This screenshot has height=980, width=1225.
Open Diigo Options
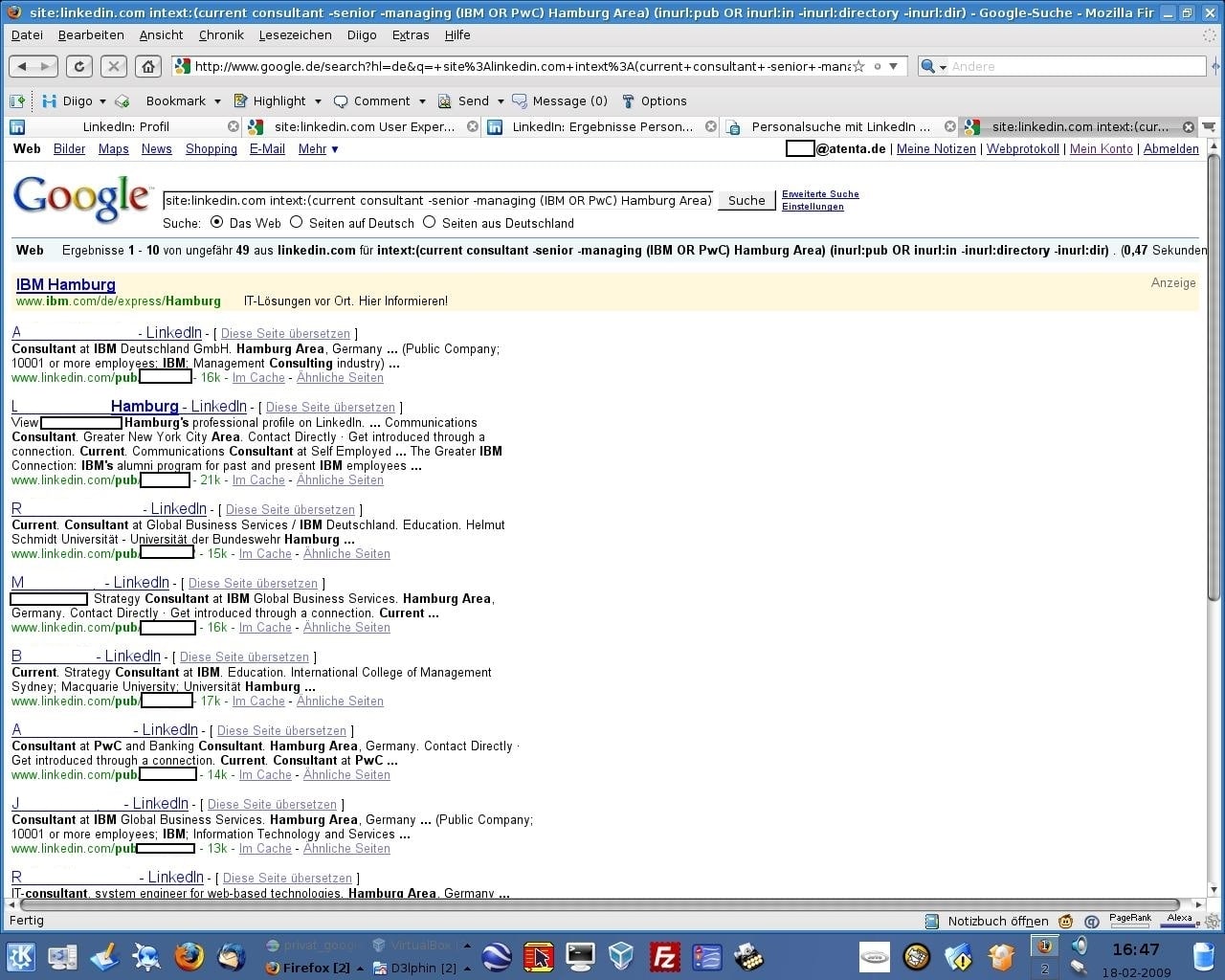coord(654,100)
